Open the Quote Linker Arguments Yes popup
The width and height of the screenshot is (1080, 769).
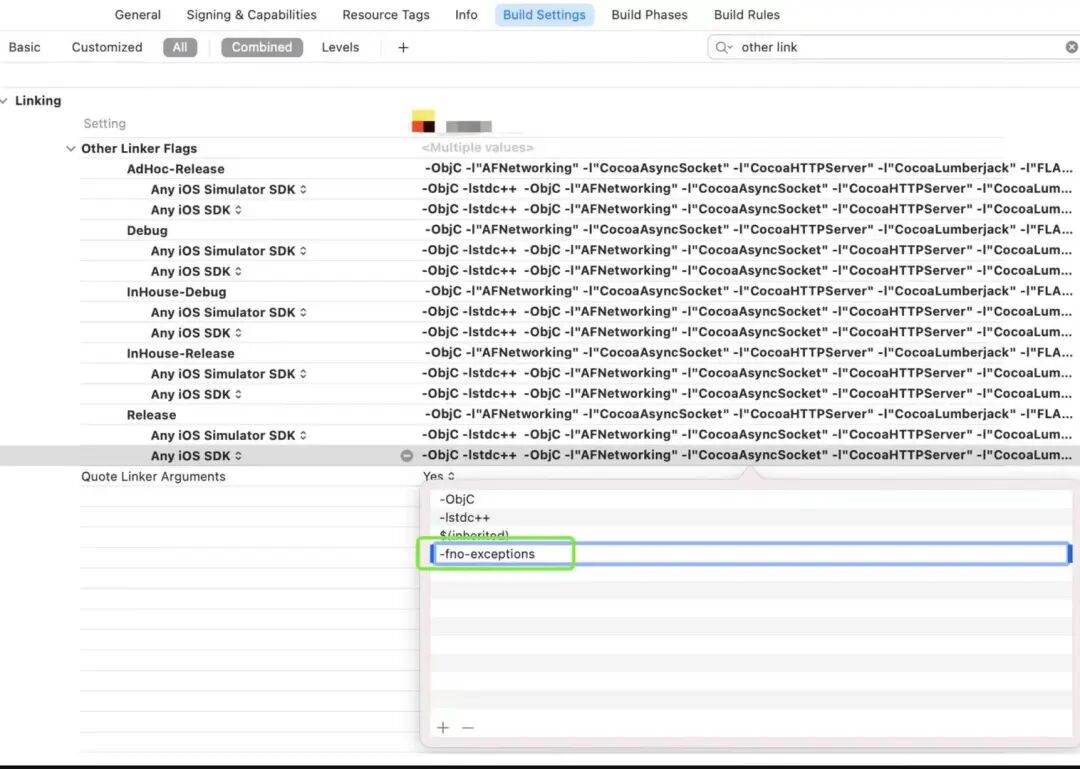[439, 476]
